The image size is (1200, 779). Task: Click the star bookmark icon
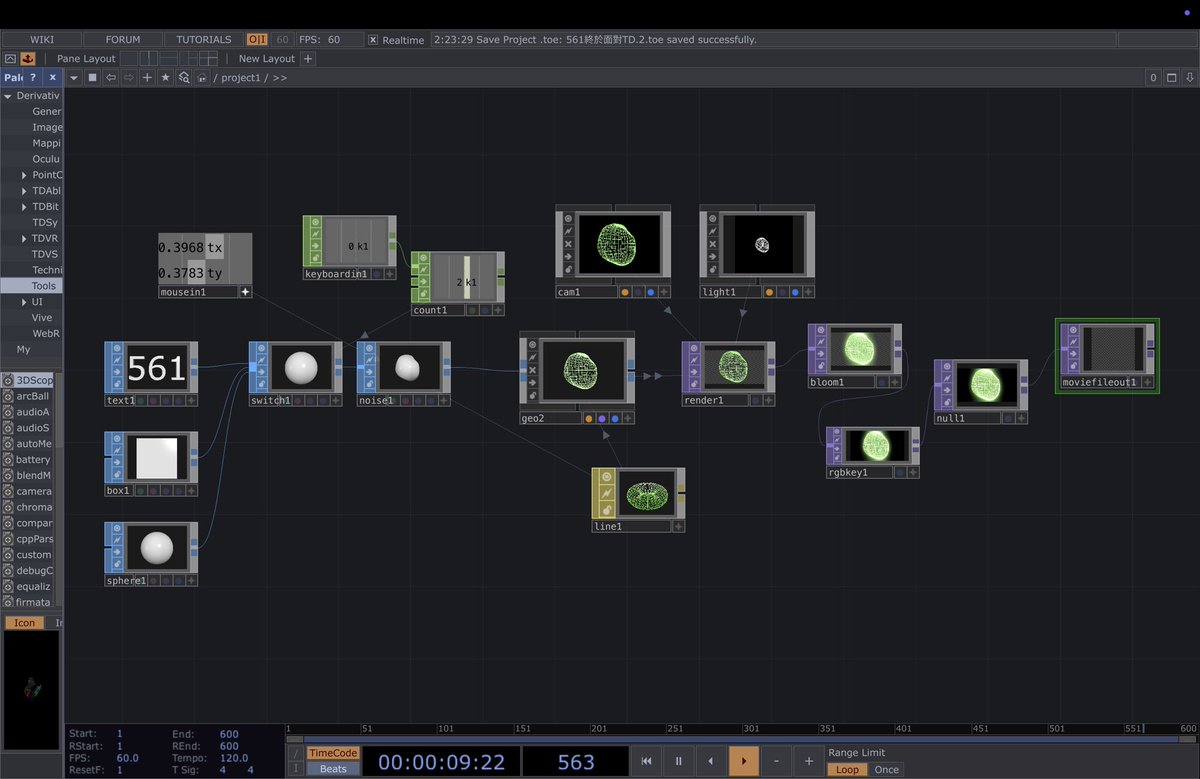165,77
